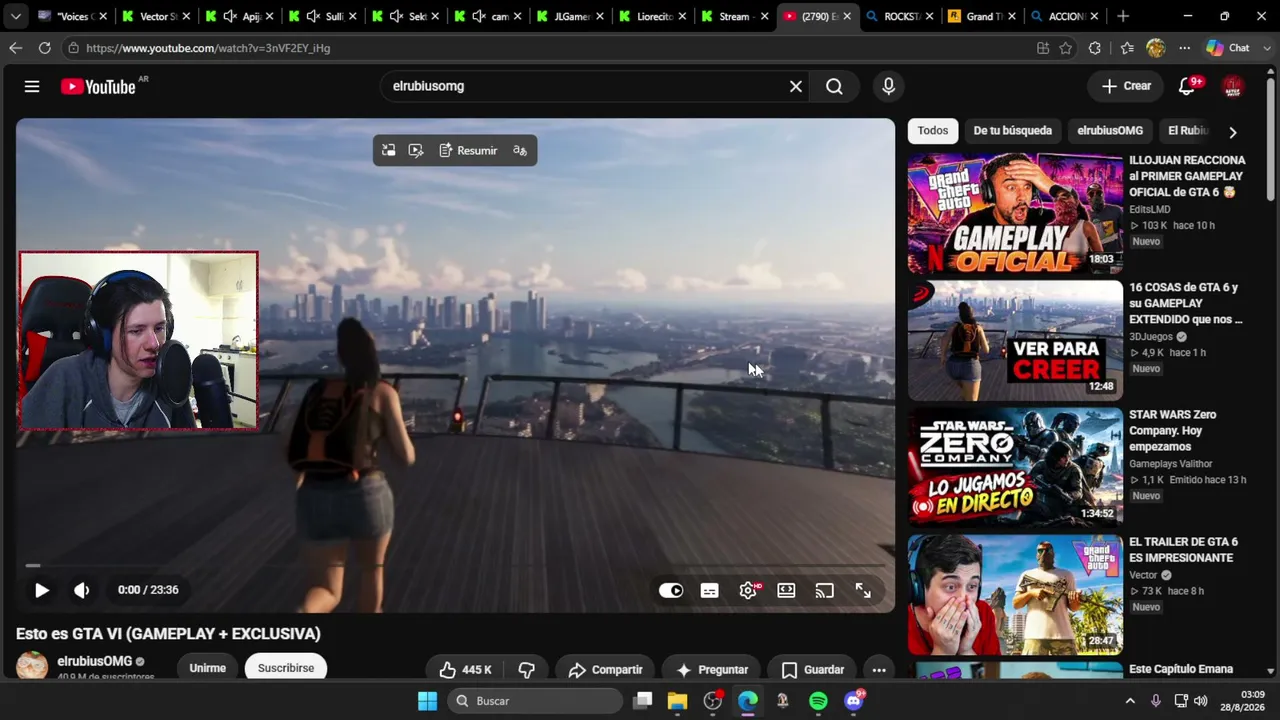
Task: Go to the YouTube home logo
Action: tap(98, 87)
